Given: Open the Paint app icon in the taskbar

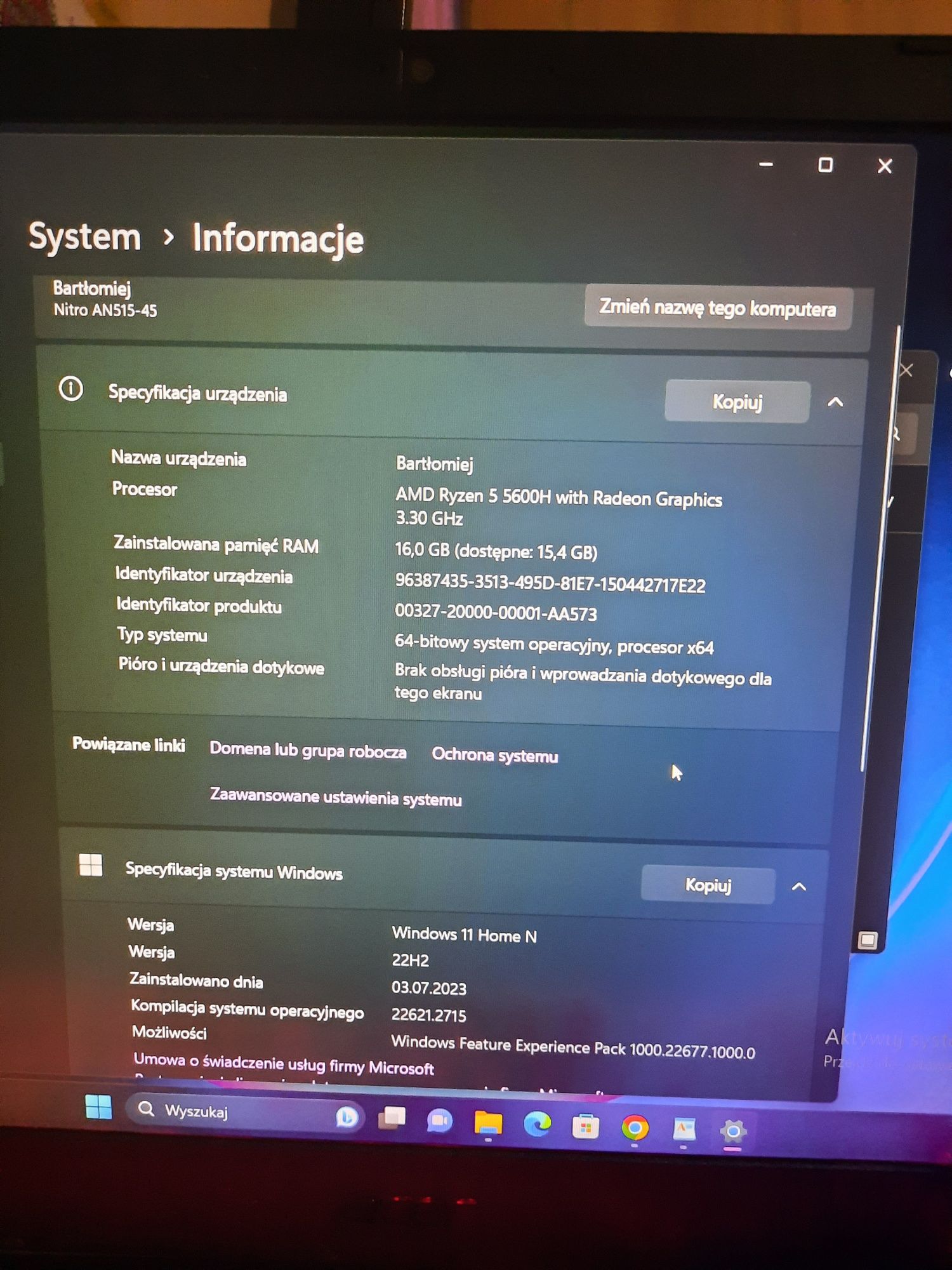Looking at the screenshot, I should click(684, 1130).
